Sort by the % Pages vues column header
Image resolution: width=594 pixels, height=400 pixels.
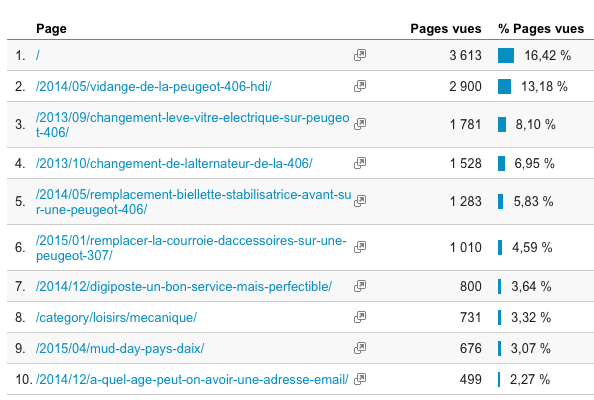(541, 29)
